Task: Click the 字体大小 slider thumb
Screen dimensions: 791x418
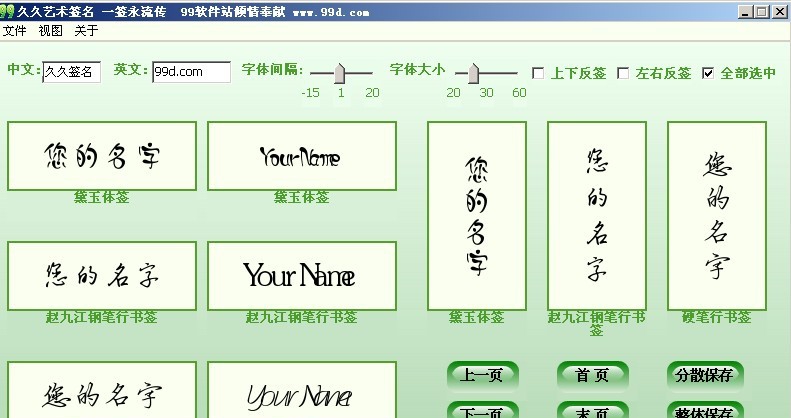Action: 473,74
